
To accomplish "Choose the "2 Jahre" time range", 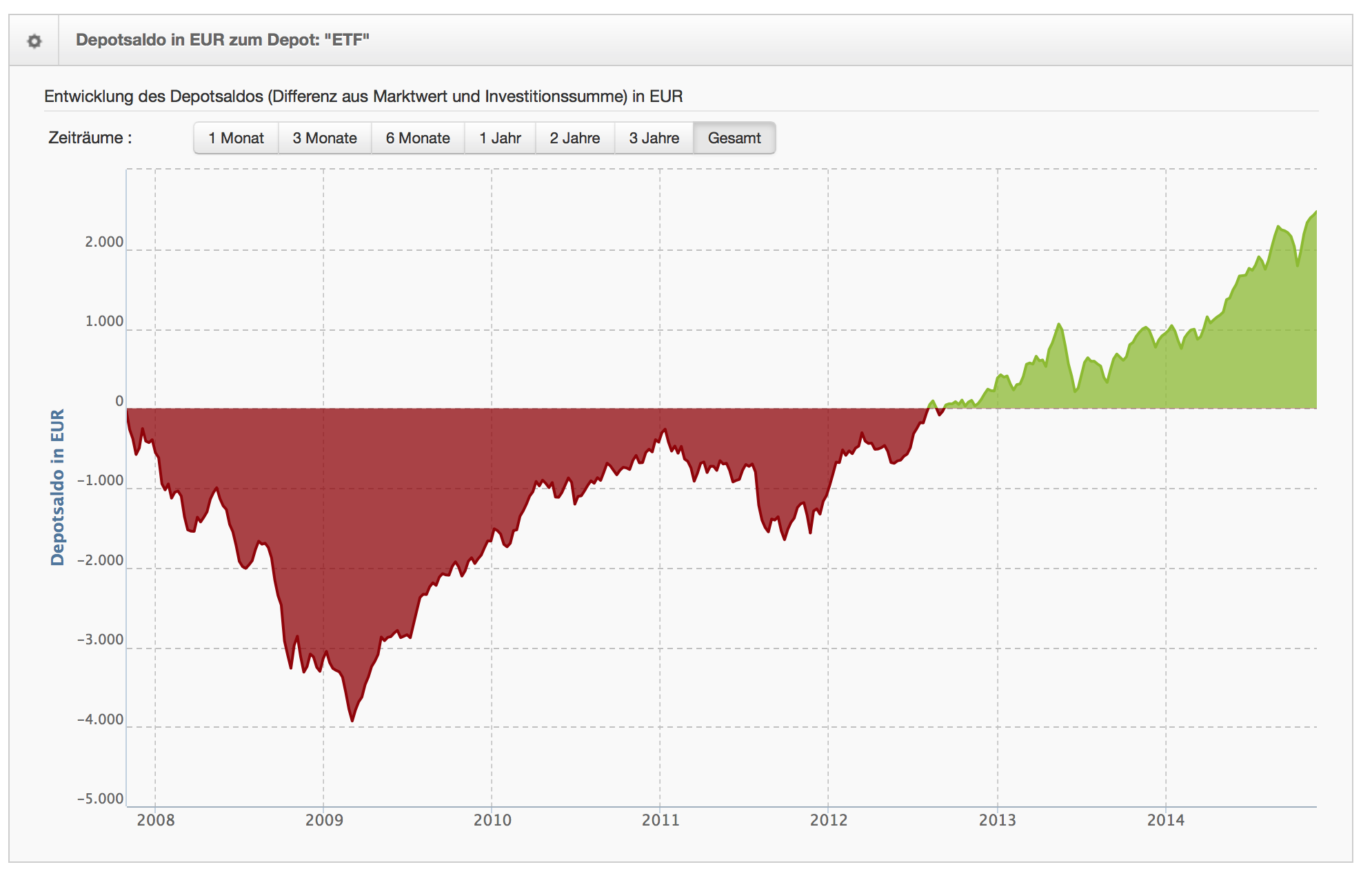I will tap(575, 138).
